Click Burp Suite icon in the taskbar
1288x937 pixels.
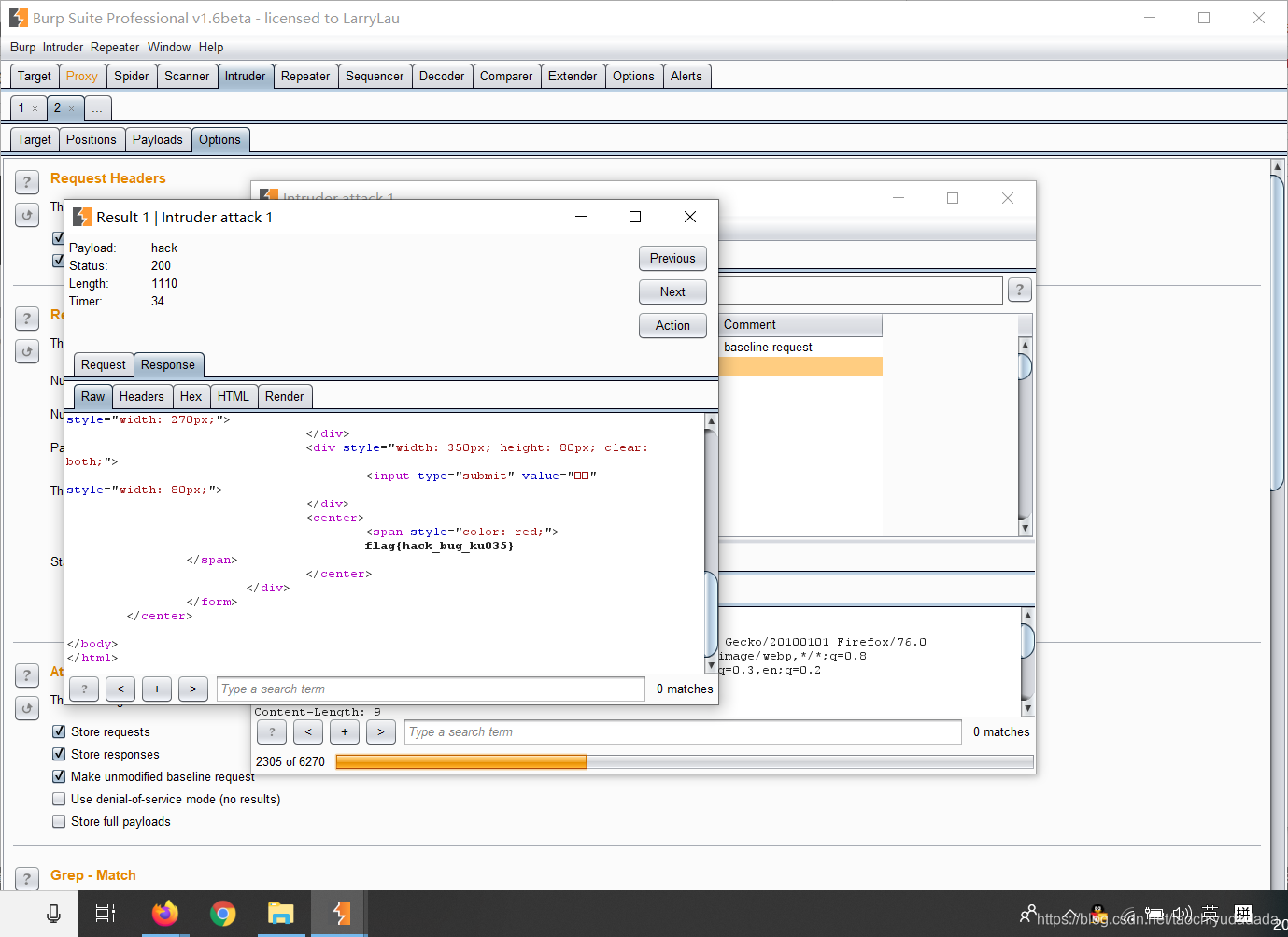341,913
